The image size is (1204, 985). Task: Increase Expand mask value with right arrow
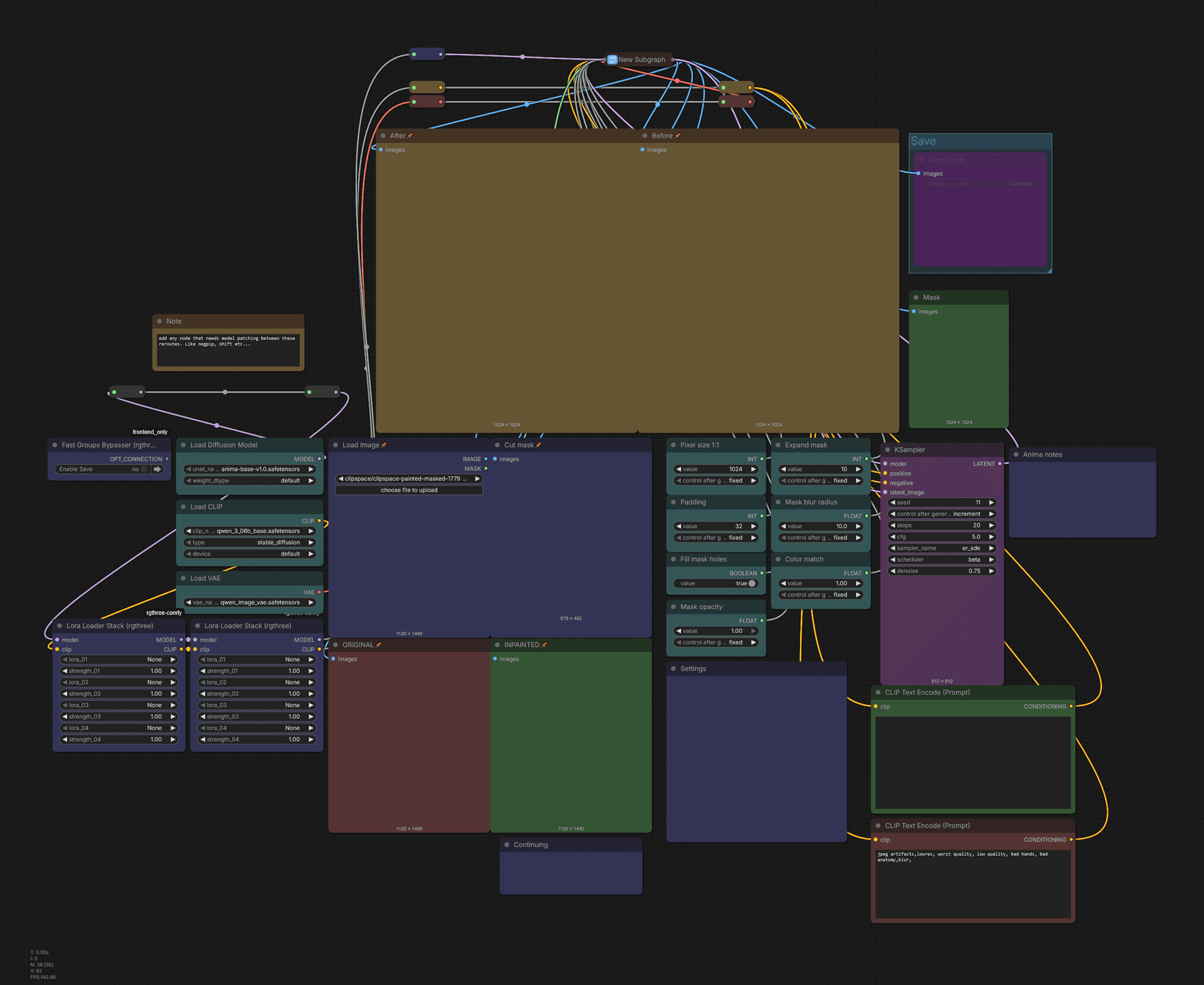pyautogui.click(x=858, y=469)
